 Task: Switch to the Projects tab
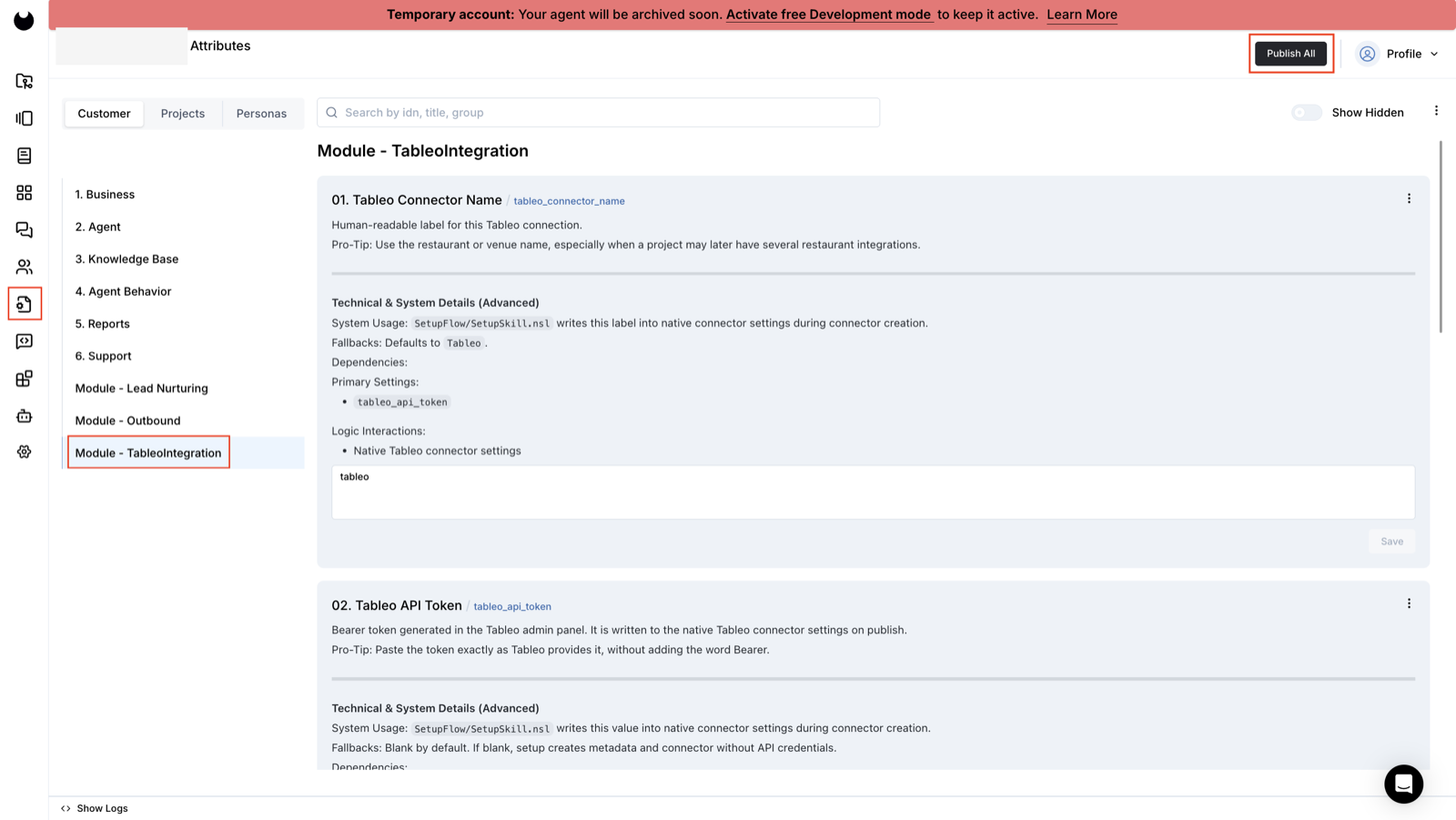(183, 114)
